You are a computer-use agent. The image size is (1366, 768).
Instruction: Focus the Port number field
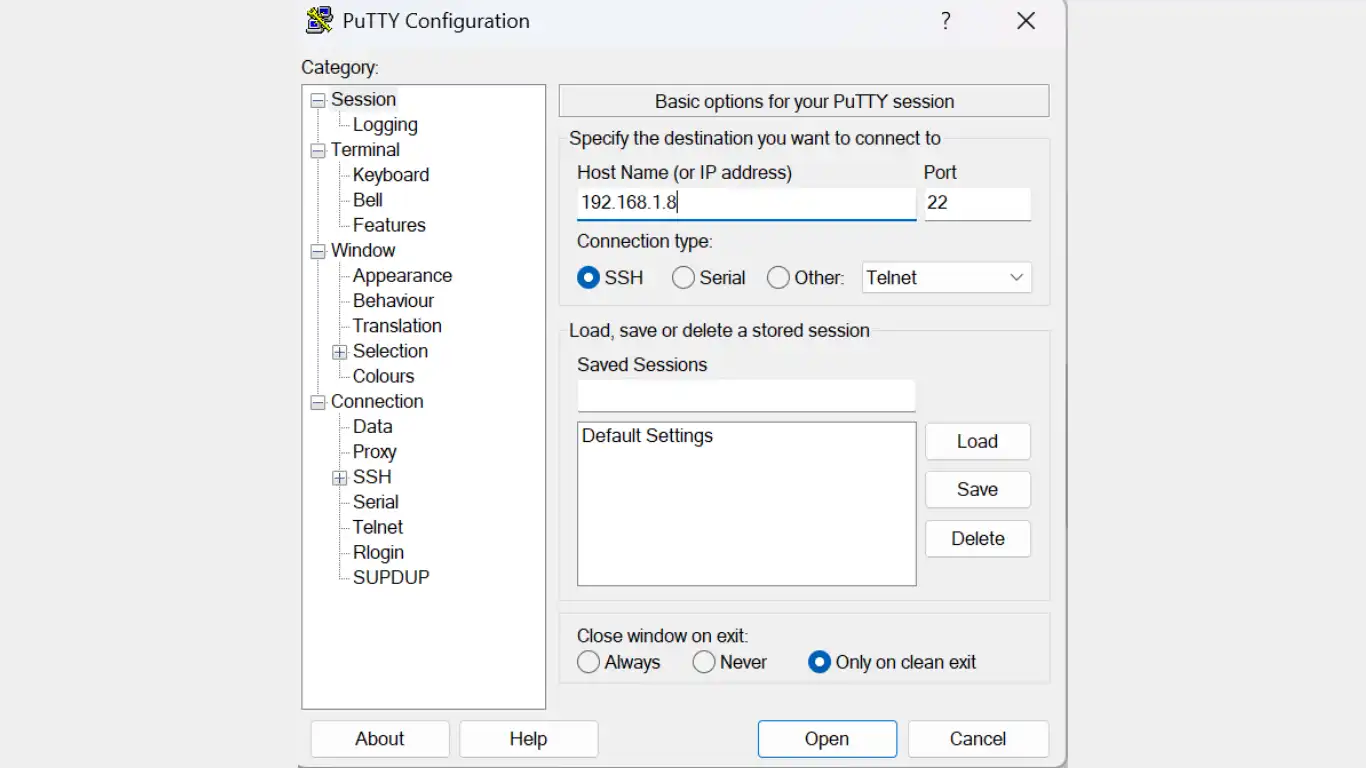point(977,203)
